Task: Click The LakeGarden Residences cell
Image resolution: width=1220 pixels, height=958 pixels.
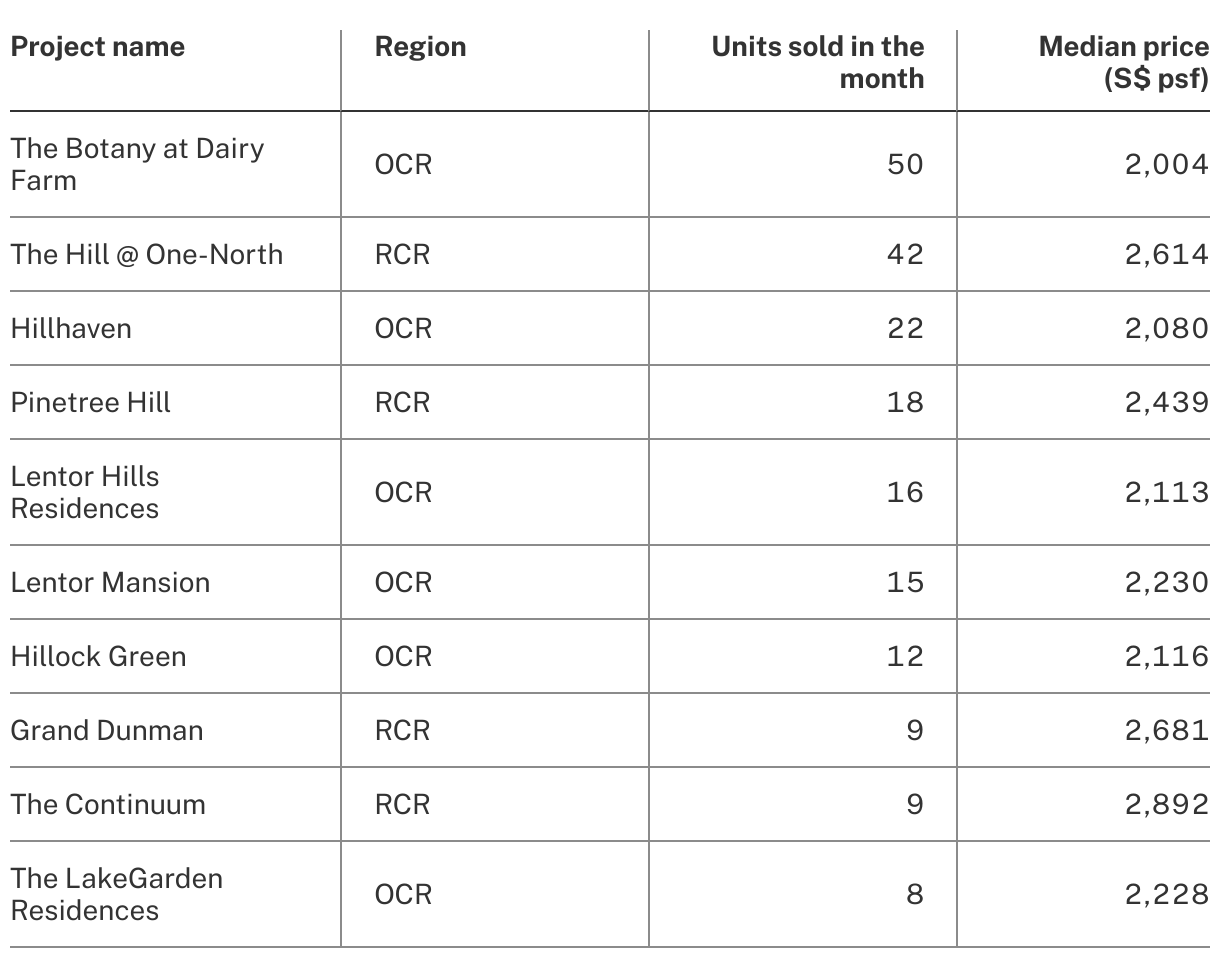Action: [116, 894]
